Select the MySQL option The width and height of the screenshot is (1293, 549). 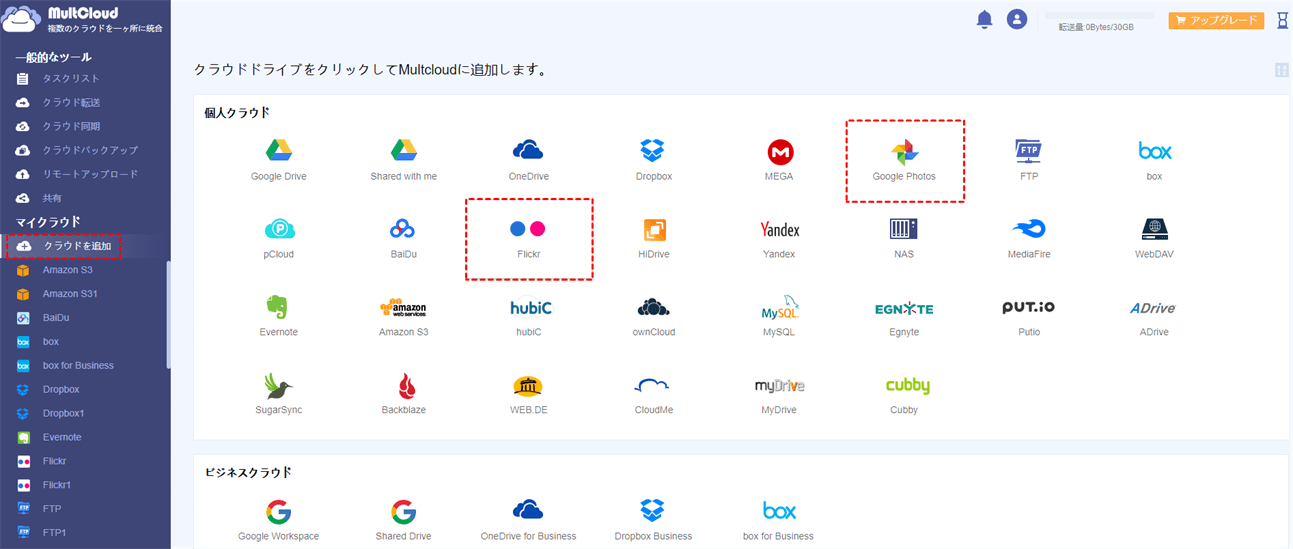(779, 316)
